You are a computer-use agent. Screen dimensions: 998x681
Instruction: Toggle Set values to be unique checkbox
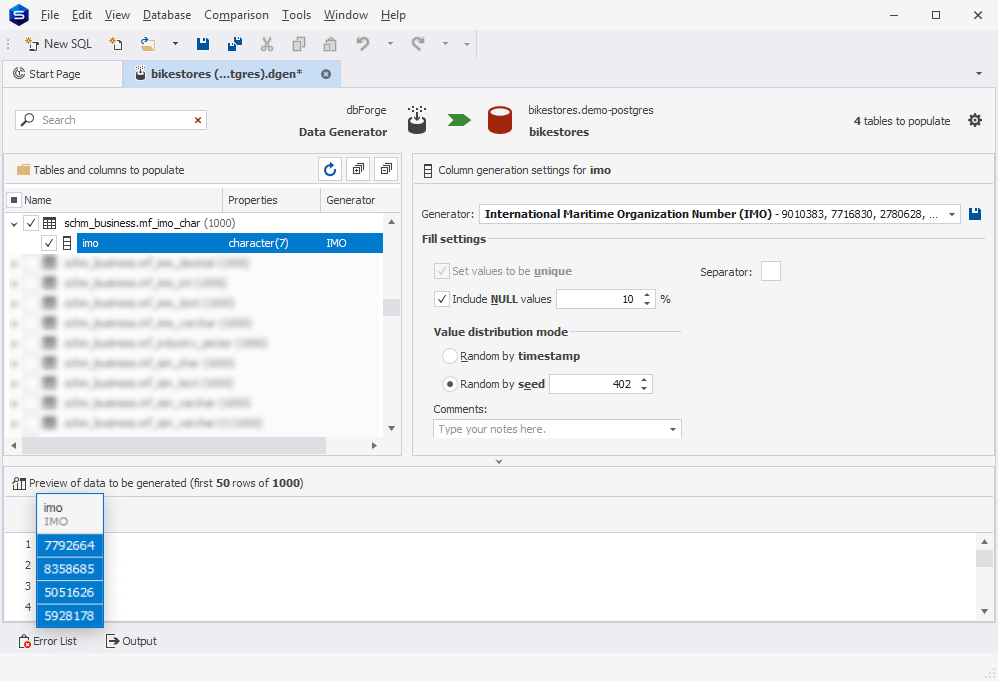click(x=442, y=271)
